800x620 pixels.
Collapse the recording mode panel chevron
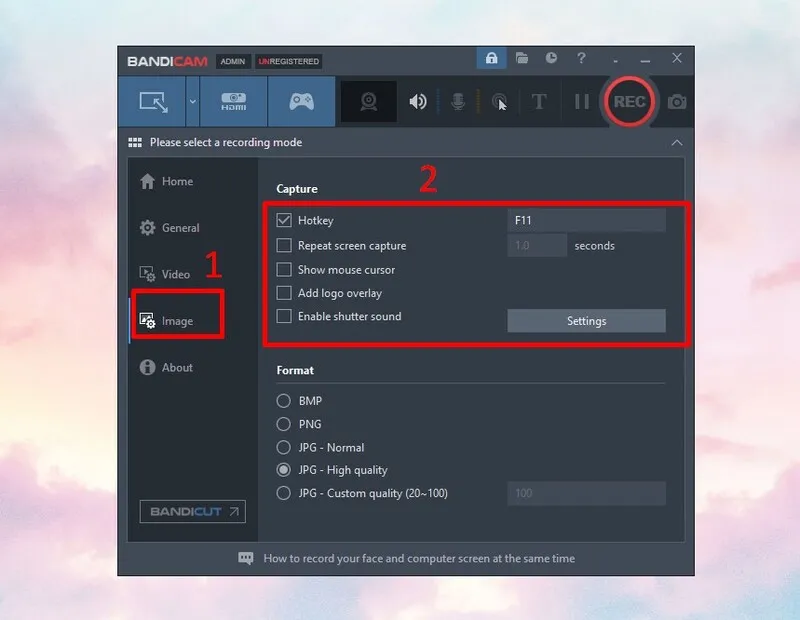677,142
